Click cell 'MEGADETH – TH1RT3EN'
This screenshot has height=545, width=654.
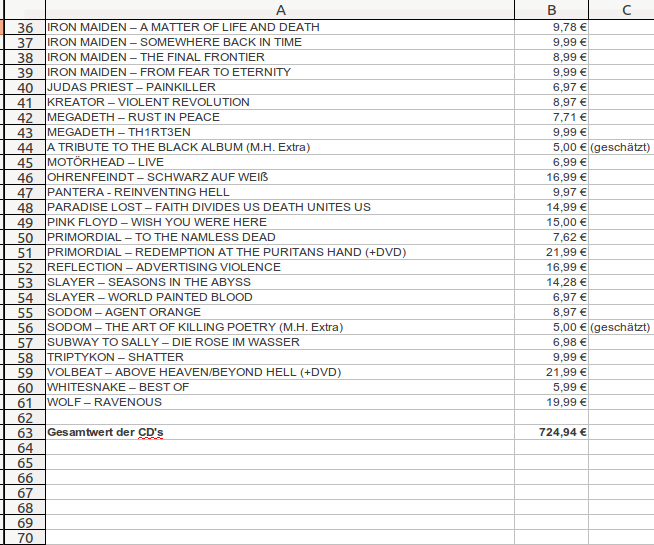pos(280,133)
